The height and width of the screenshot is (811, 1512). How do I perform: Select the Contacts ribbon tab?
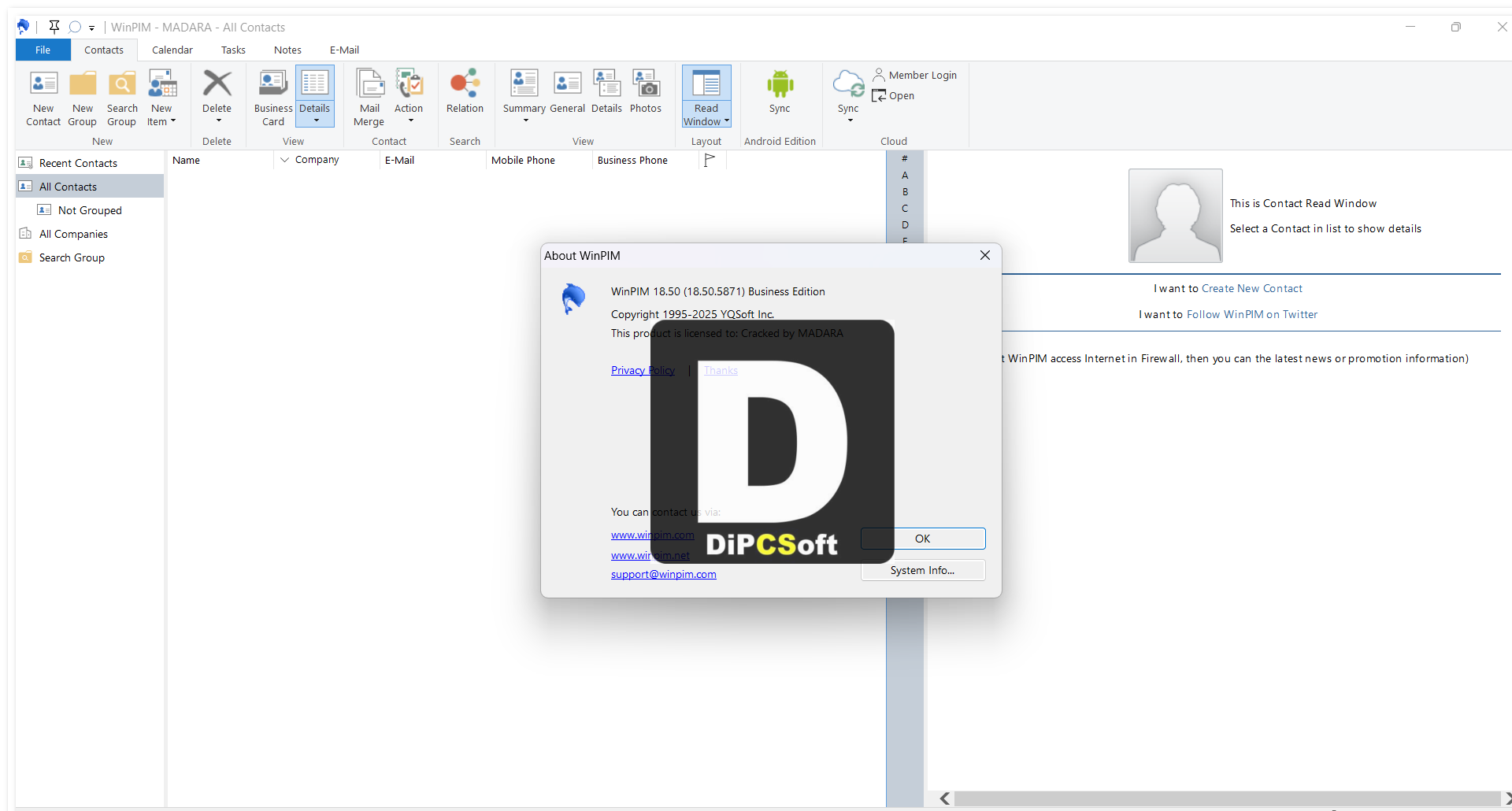pyautogui.click(x=104, y=50)
